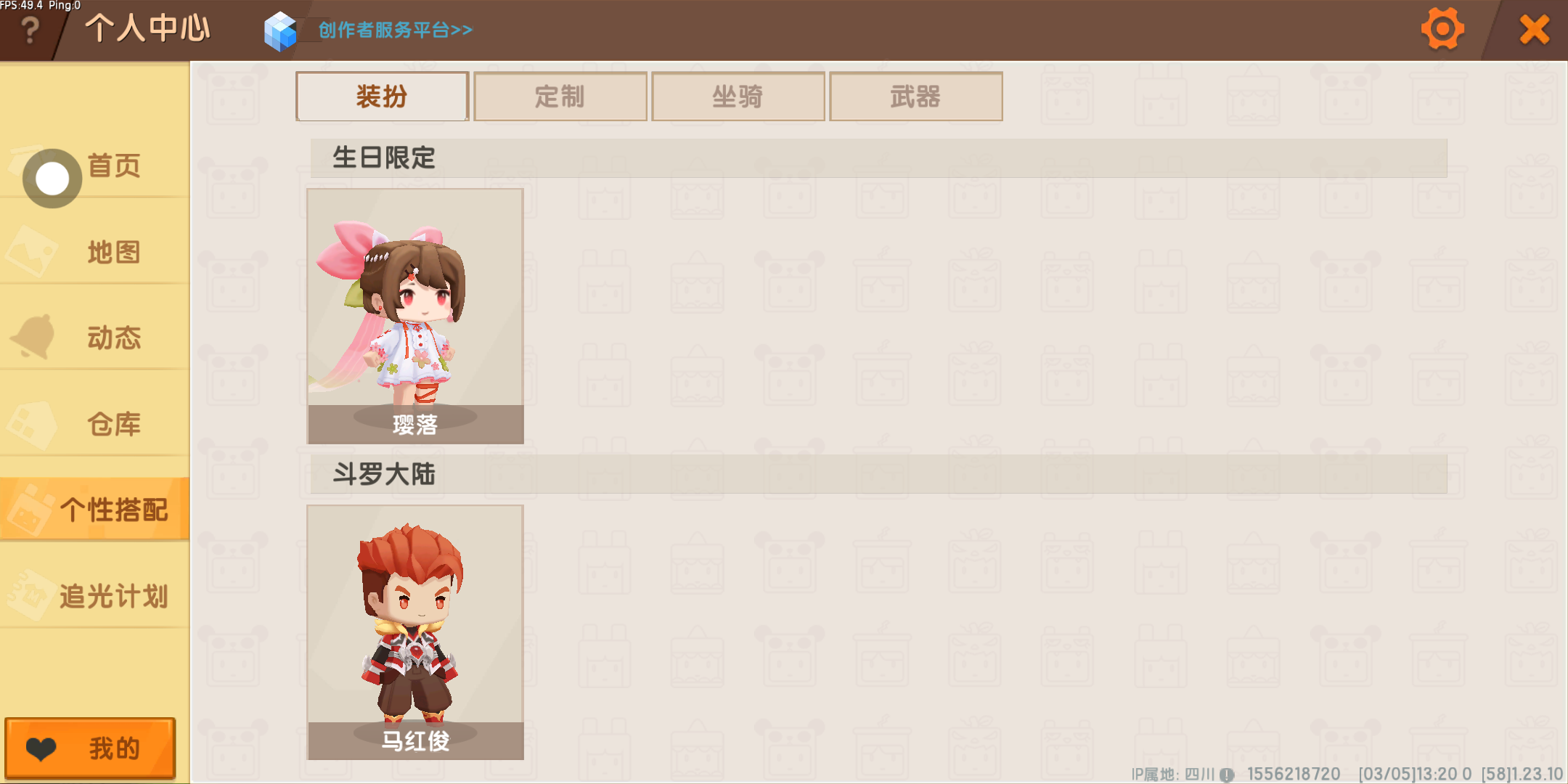Click the blue cube creator platform icon

tap(280, 31)
